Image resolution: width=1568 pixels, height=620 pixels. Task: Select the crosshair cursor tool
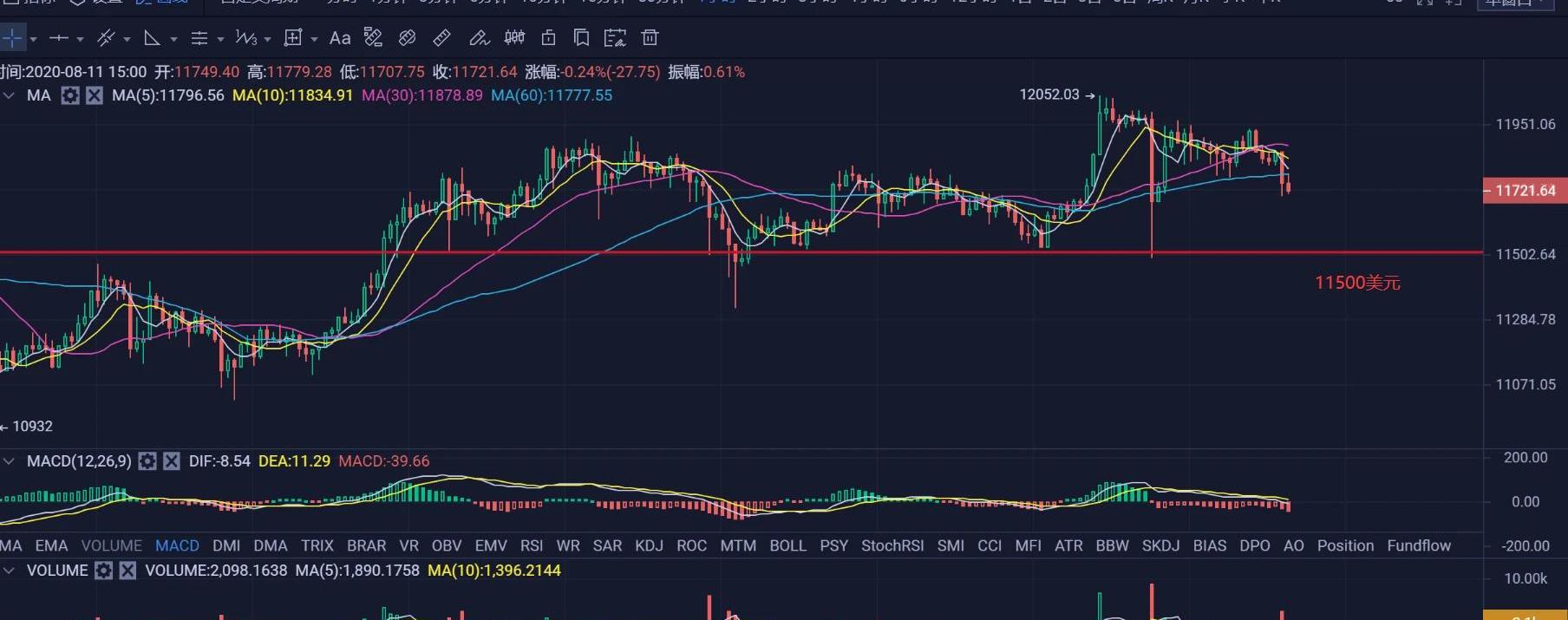click(12, 38)
